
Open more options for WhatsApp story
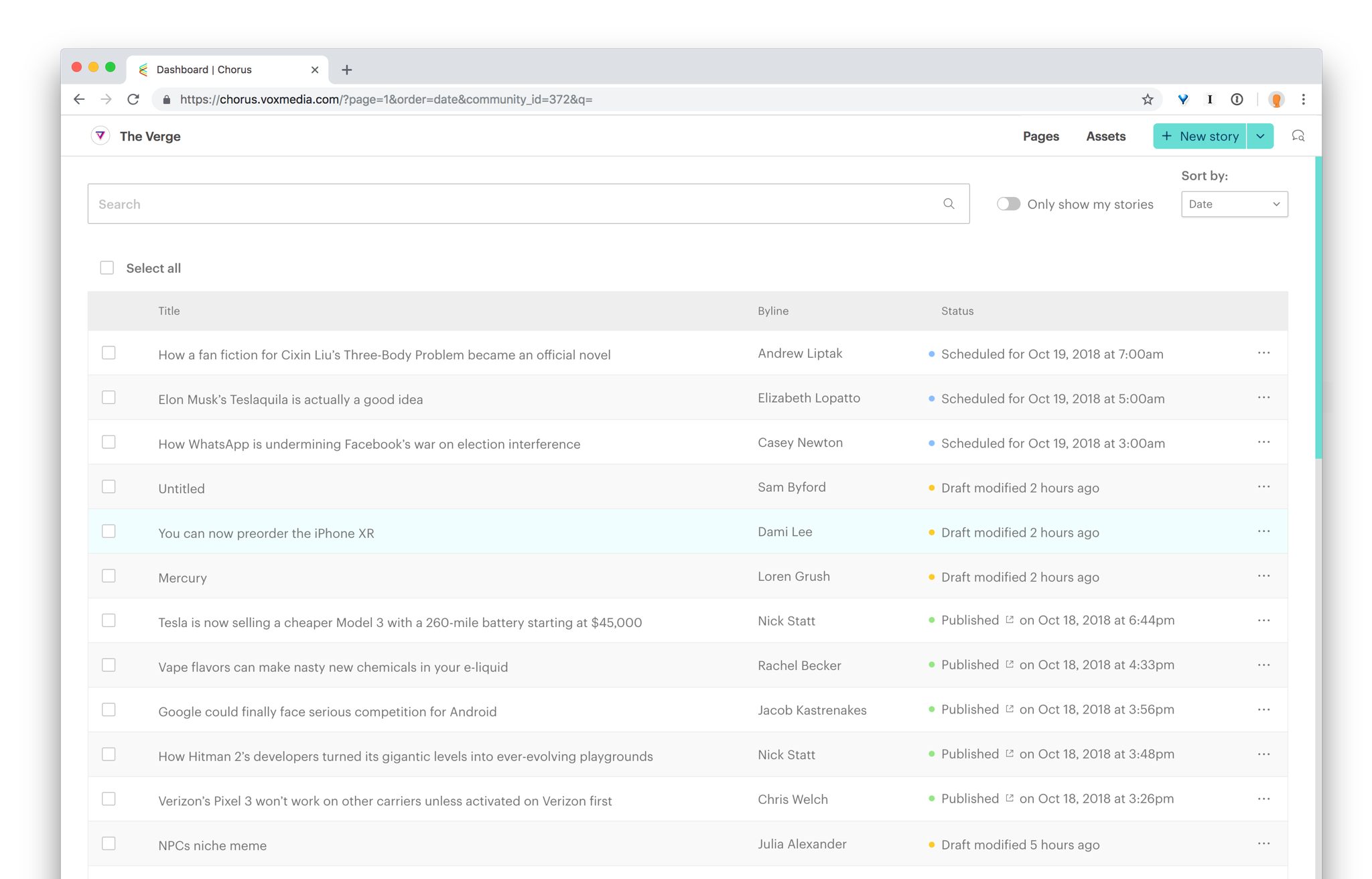pos(1263,442)
